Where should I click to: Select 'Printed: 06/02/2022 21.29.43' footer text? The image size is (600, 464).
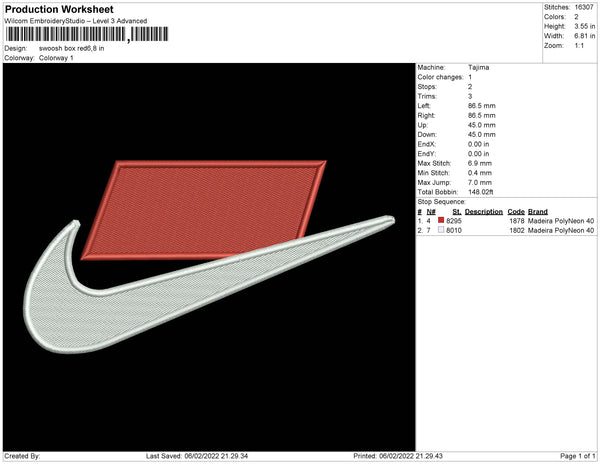[x=398, y=456]
